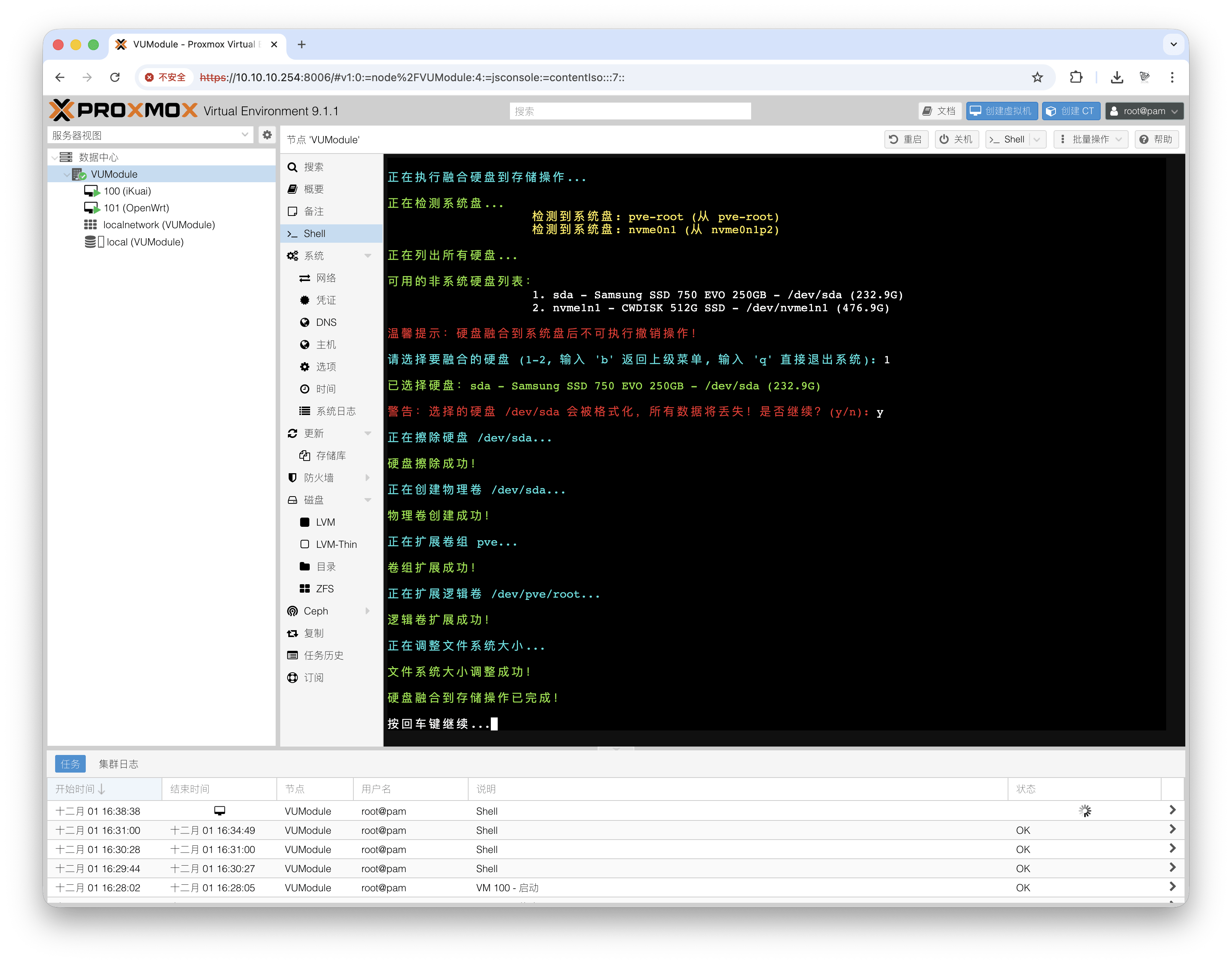Expand the Shell button dropdown arrow
1232x964 pixels.
1037,139
